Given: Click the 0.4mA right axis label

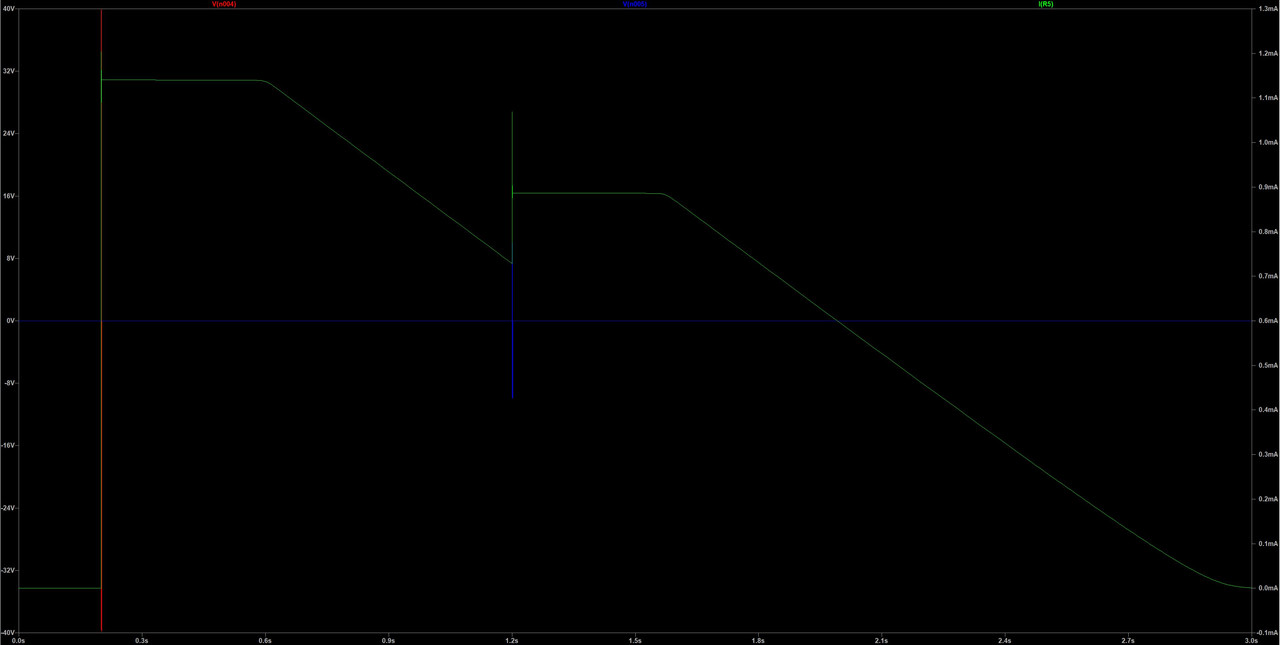Looking at the screenshot, I should pos(1269,410).
